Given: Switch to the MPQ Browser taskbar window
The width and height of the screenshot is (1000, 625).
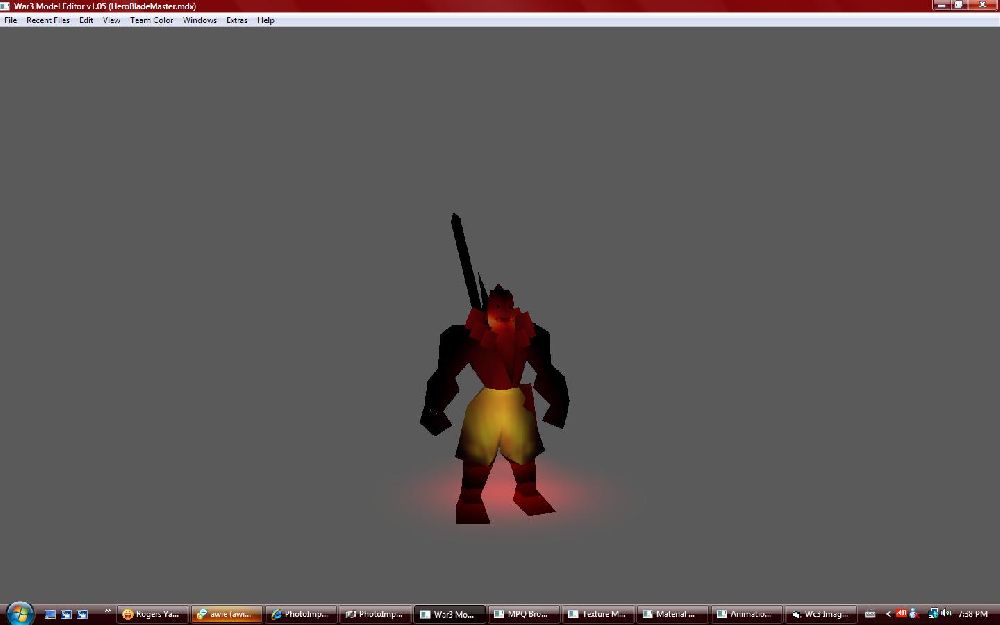Looking at the screenshot, I should coord(524,615).
